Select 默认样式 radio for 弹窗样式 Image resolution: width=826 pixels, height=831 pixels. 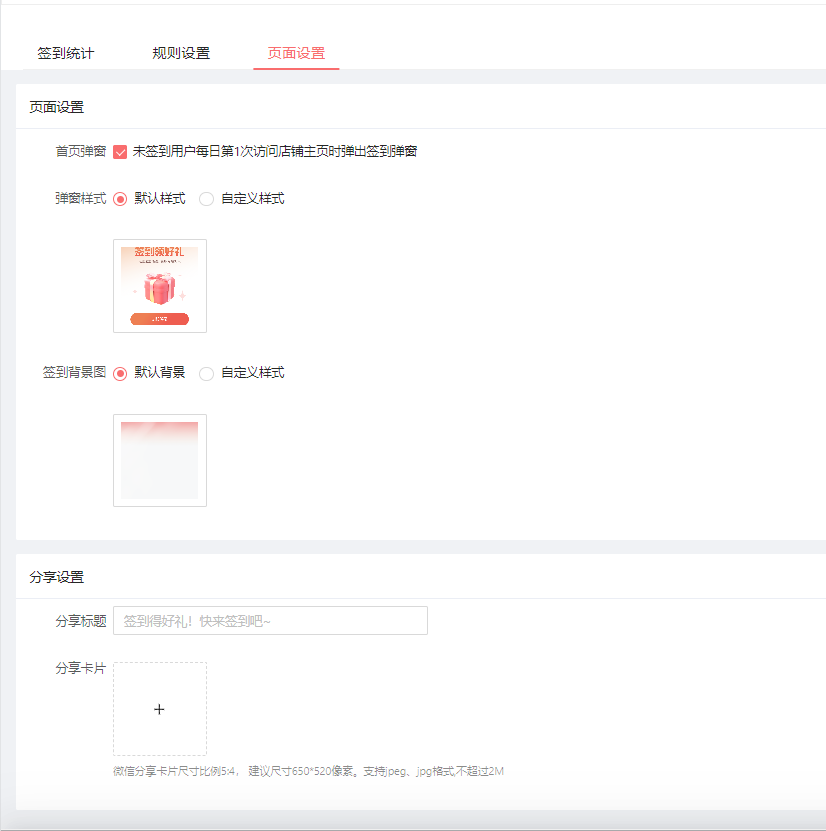(121, 199)
